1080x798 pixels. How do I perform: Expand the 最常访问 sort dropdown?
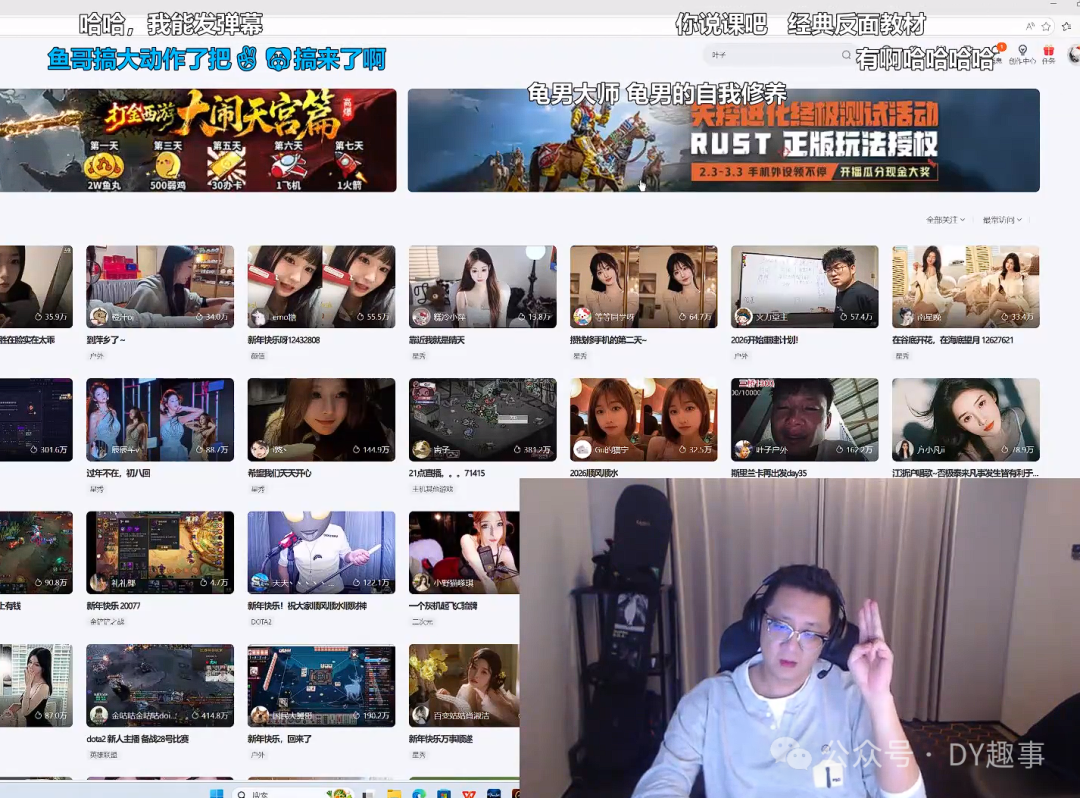click(x=1002, y=220)
